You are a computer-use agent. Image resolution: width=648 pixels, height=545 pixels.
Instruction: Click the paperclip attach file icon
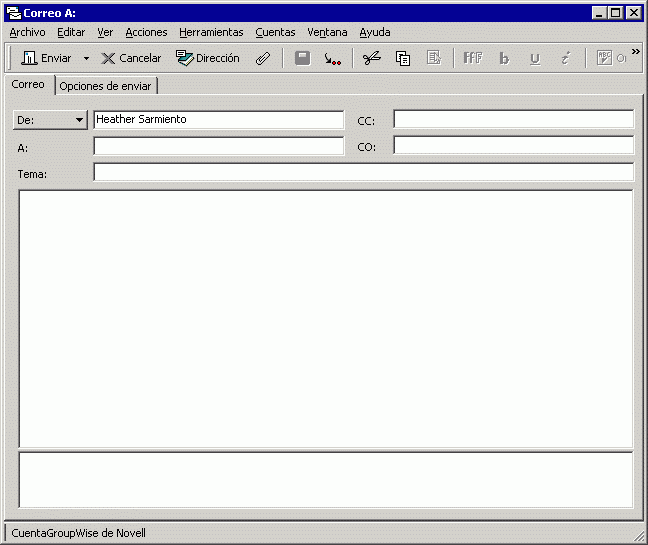coord(263,58)
